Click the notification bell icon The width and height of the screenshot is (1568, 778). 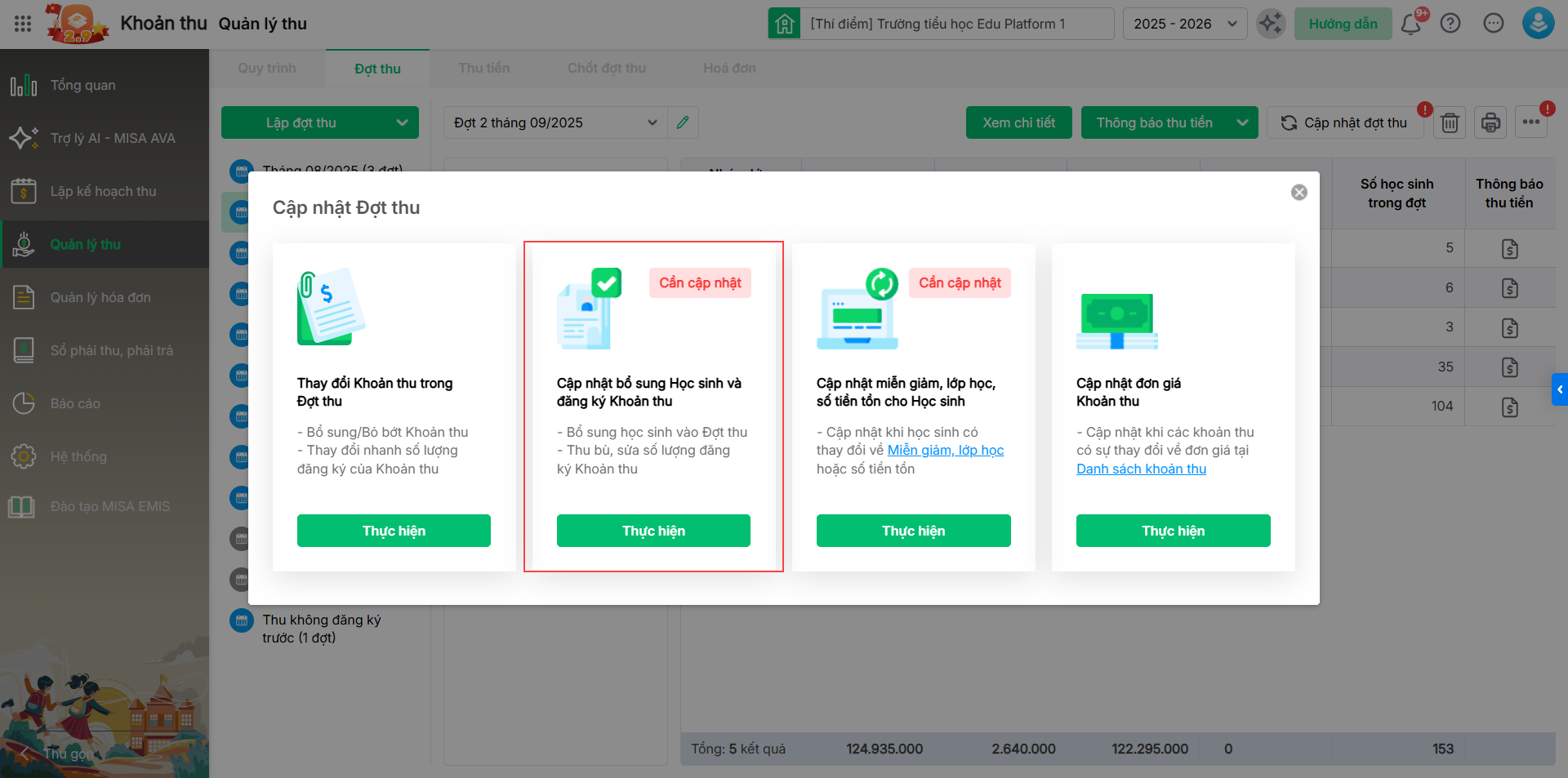point(1410,24)
